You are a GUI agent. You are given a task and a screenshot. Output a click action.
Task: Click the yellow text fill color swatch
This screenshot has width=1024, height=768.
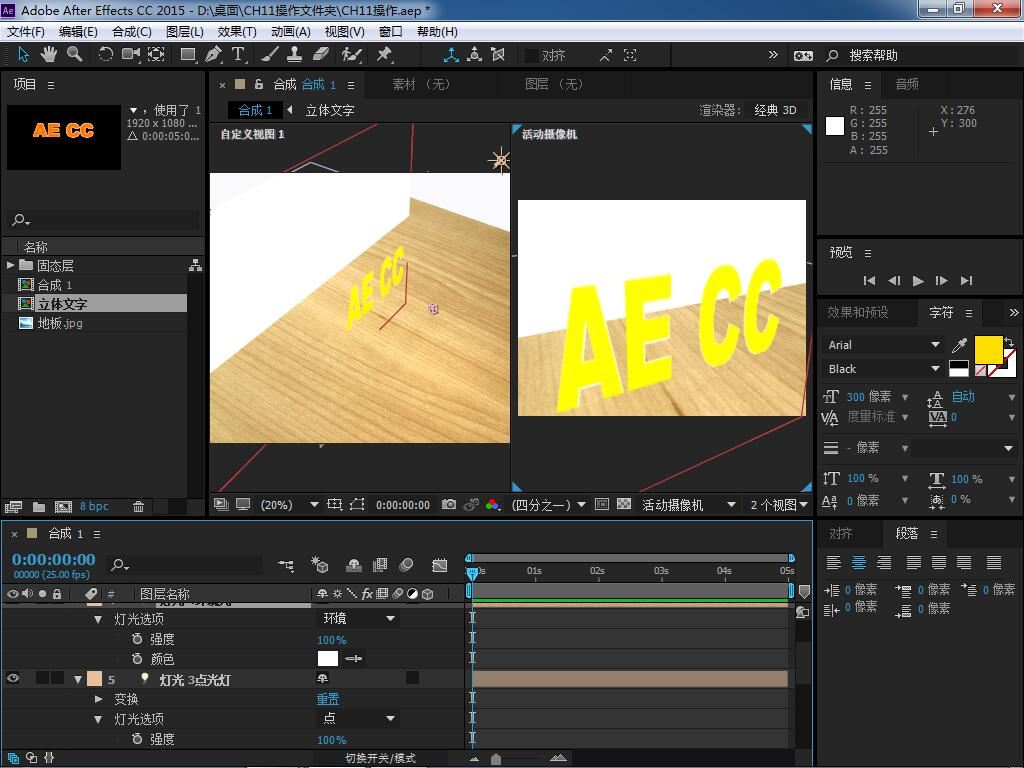coord(988,350)
